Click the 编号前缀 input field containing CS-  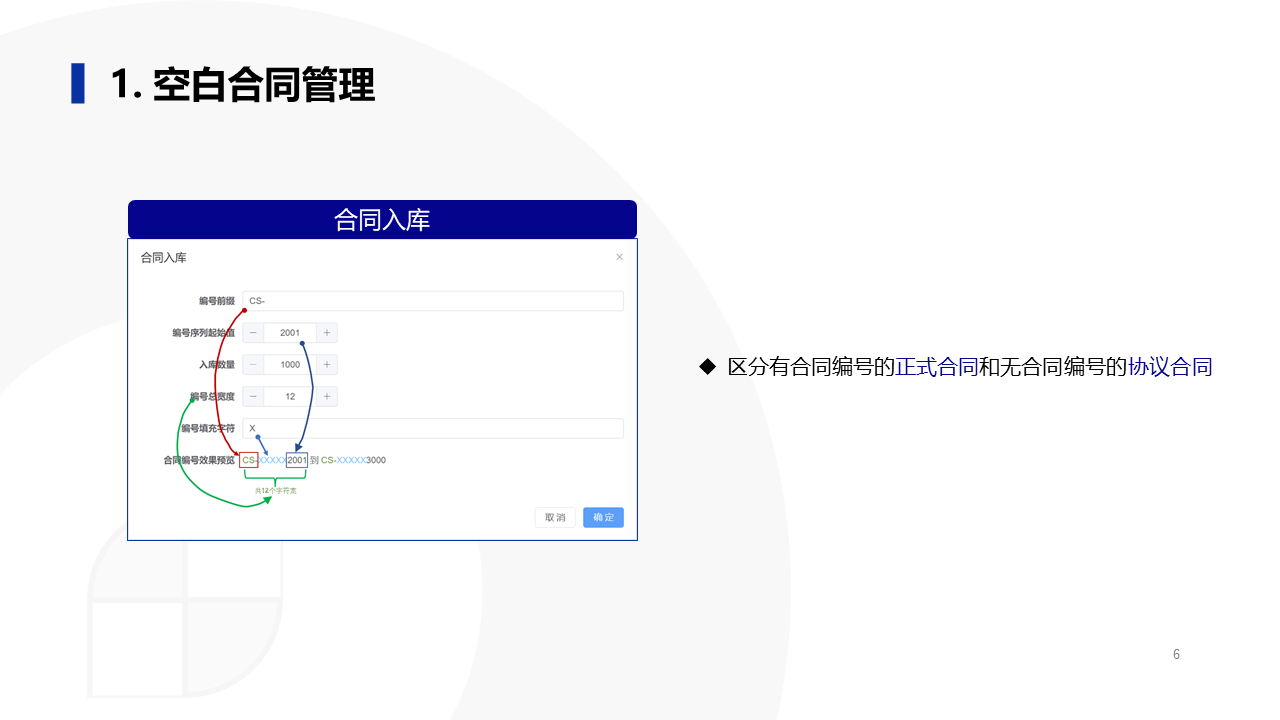click(x=433, y=301)
